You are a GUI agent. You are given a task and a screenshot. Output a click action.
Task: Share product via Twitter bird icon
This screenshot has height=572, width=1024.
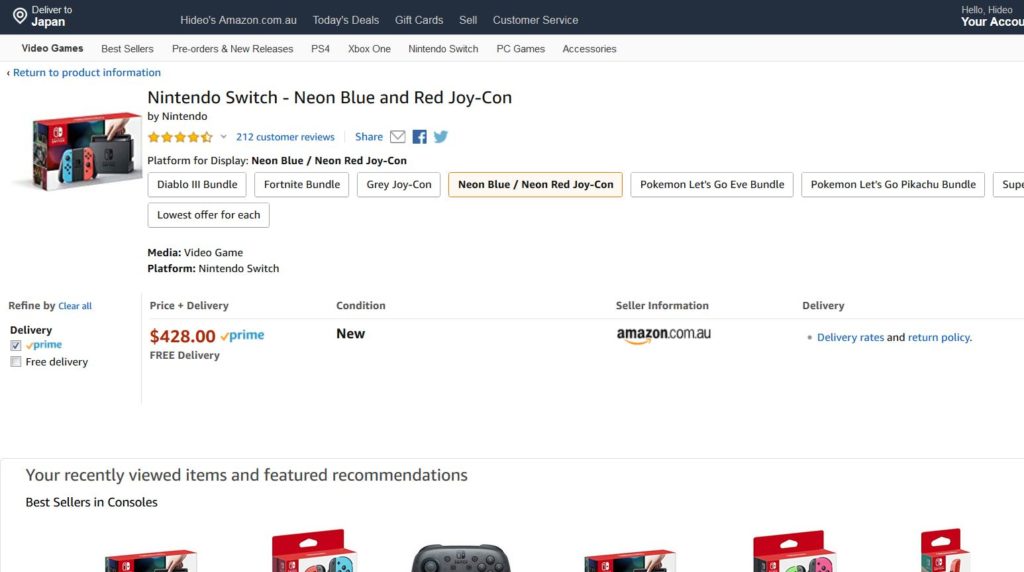pyautogui.click(x=440, y=137)
